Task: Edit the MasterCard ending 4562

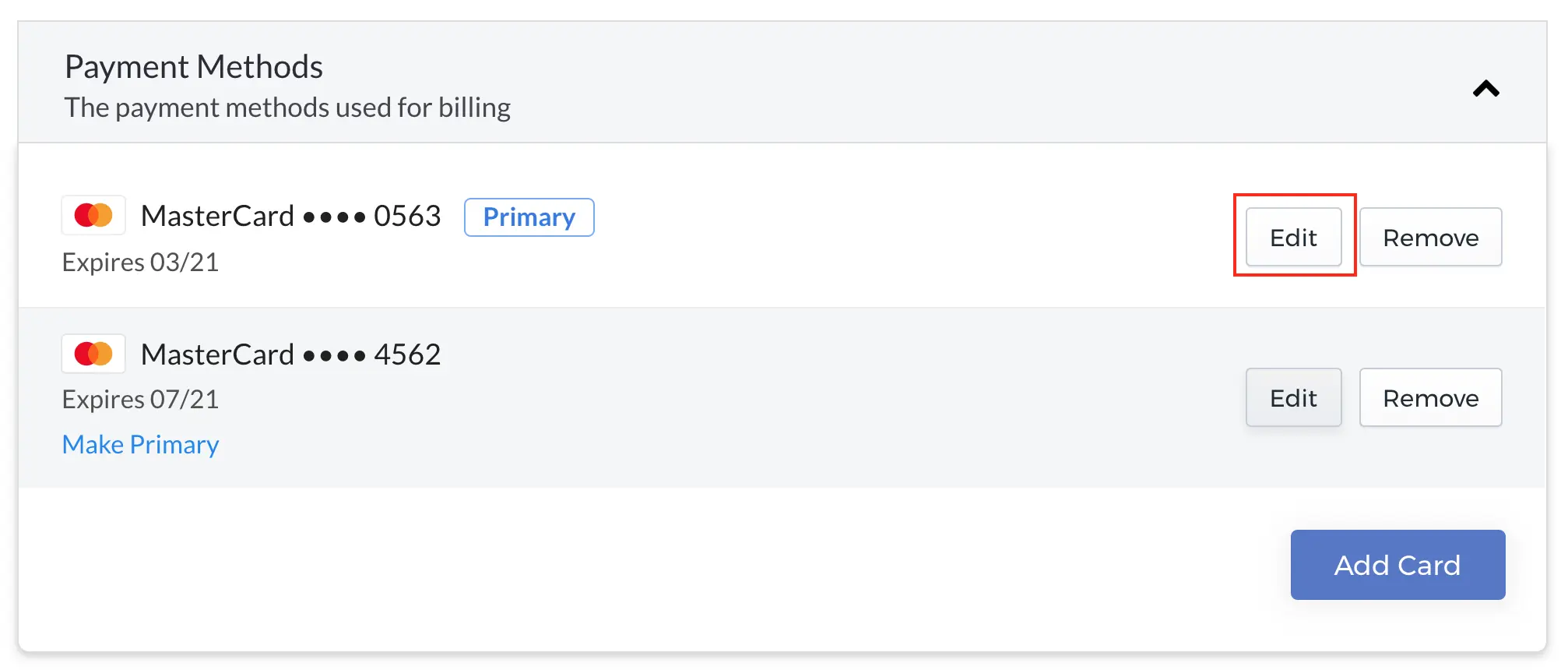Action: [1293, 397]
